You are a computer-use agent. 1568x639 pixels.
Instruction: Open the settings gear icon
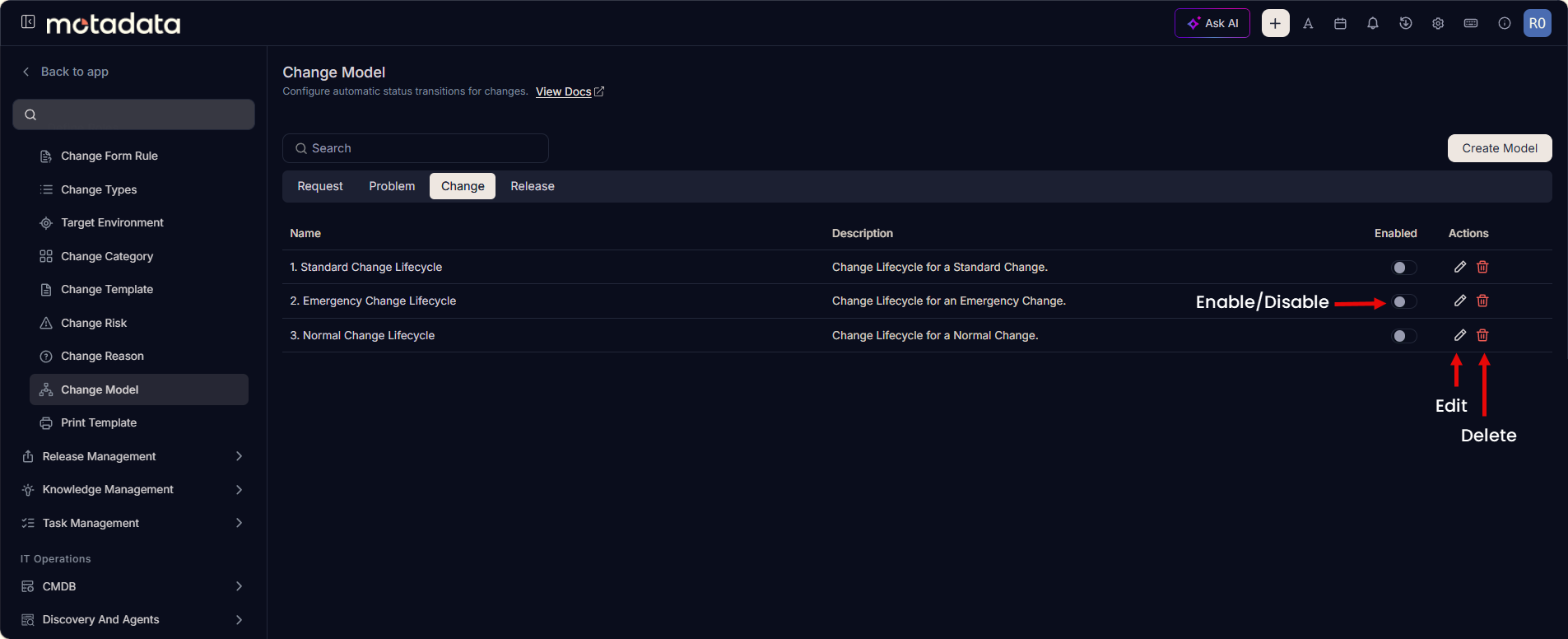1438,23
